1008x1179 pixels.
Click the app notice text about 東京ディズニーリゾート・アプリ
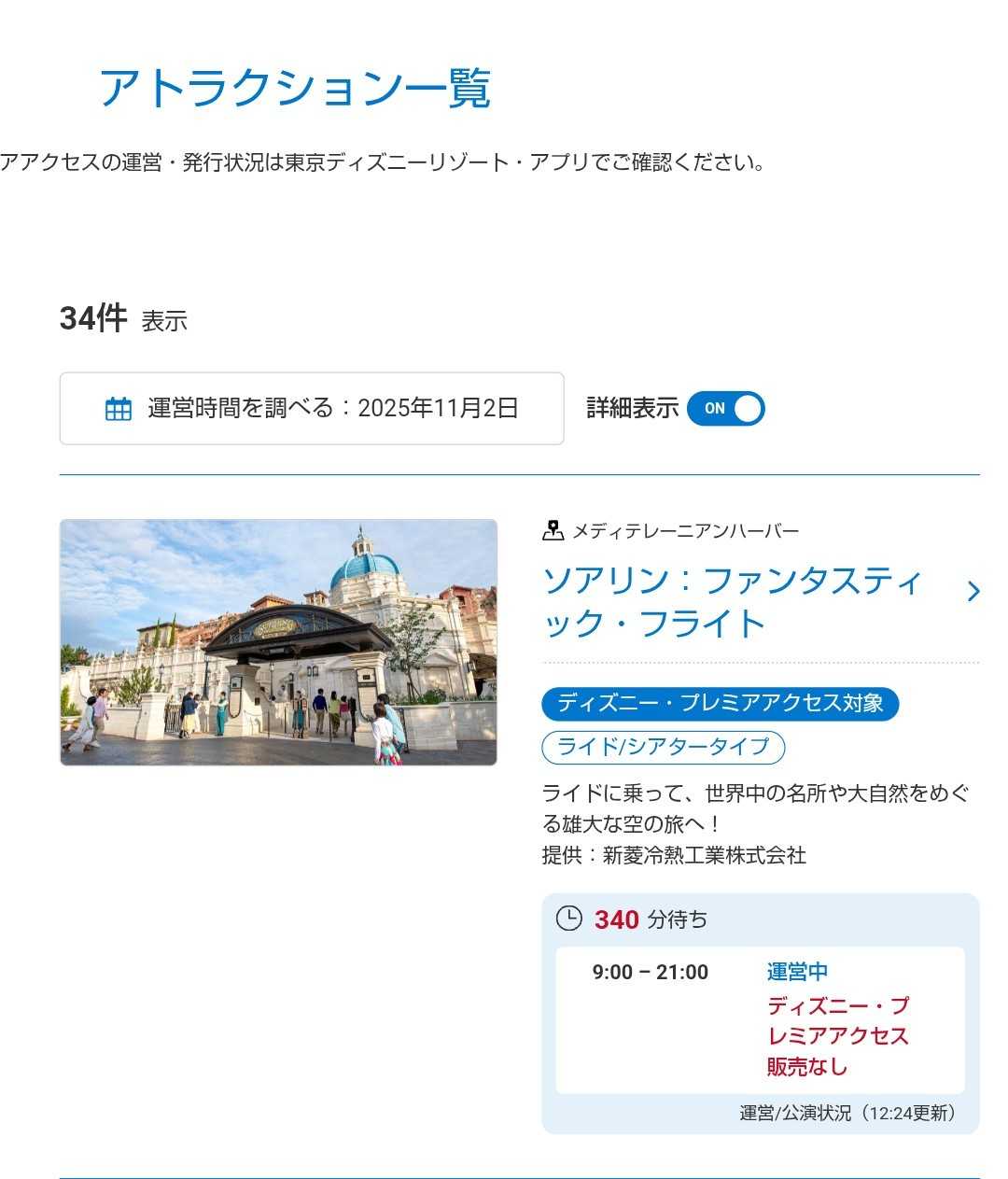tap(383, 162)
